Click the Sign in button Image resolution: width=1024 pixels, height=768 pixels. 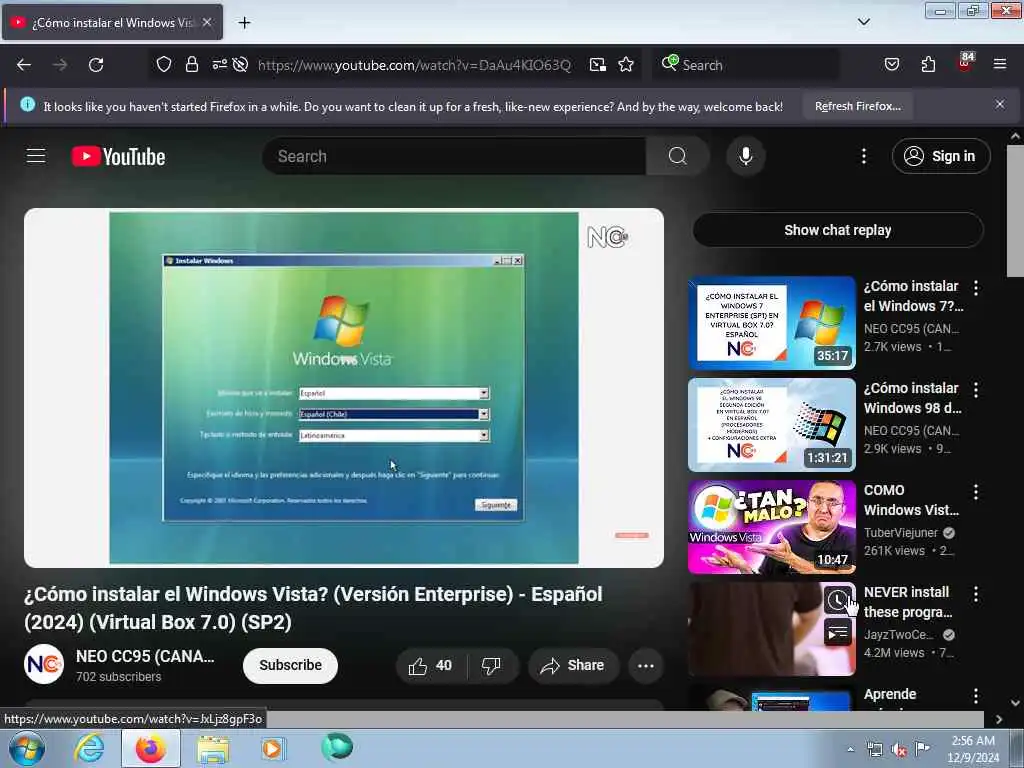point(941,156)
